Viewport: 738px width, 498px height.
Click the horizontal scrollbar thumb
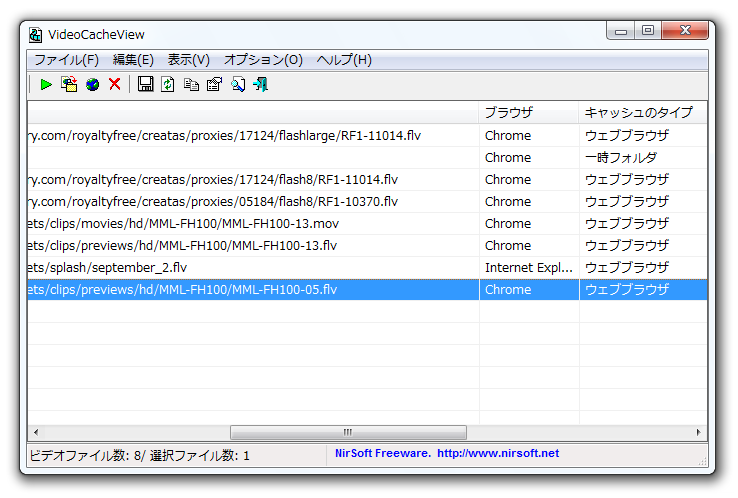coord(348,433)
